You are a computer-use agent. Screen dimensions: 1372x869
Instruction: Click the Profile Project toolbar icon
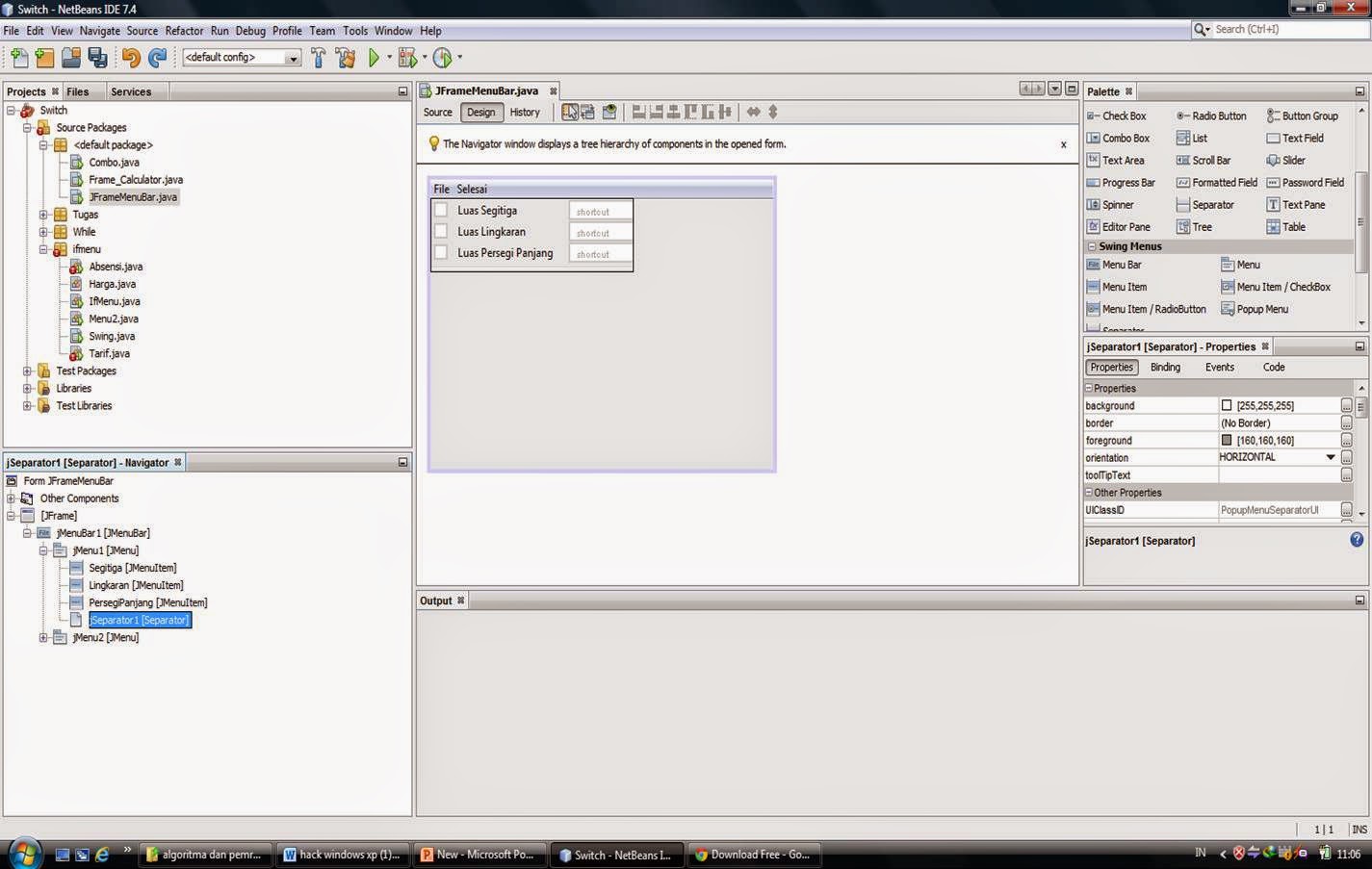click(443, 58)
